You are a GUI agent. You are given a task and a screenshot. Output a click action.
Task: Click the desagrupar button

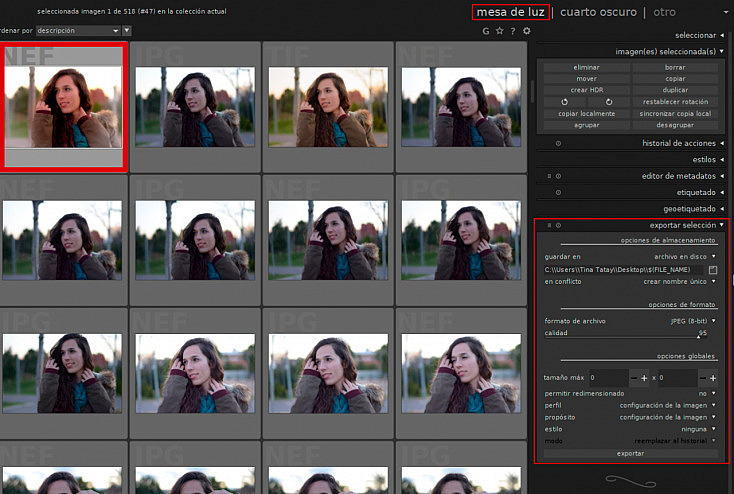pos(675,125)
